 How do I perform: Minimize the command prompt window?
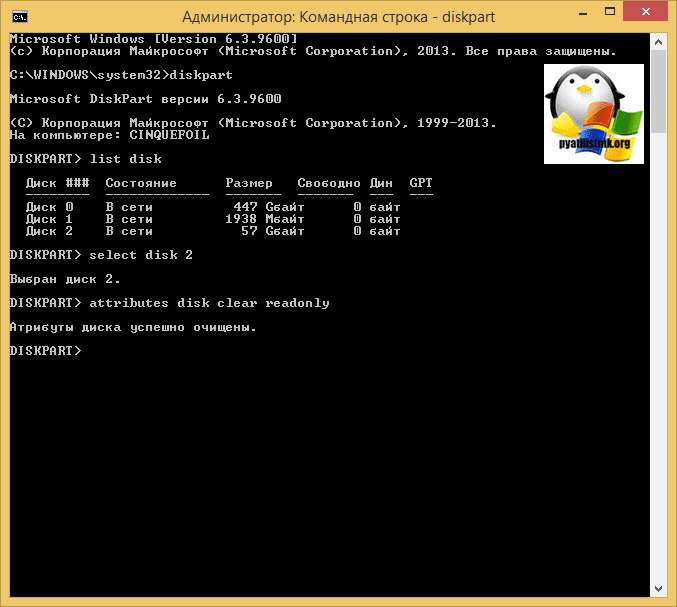tap(583, 13)
